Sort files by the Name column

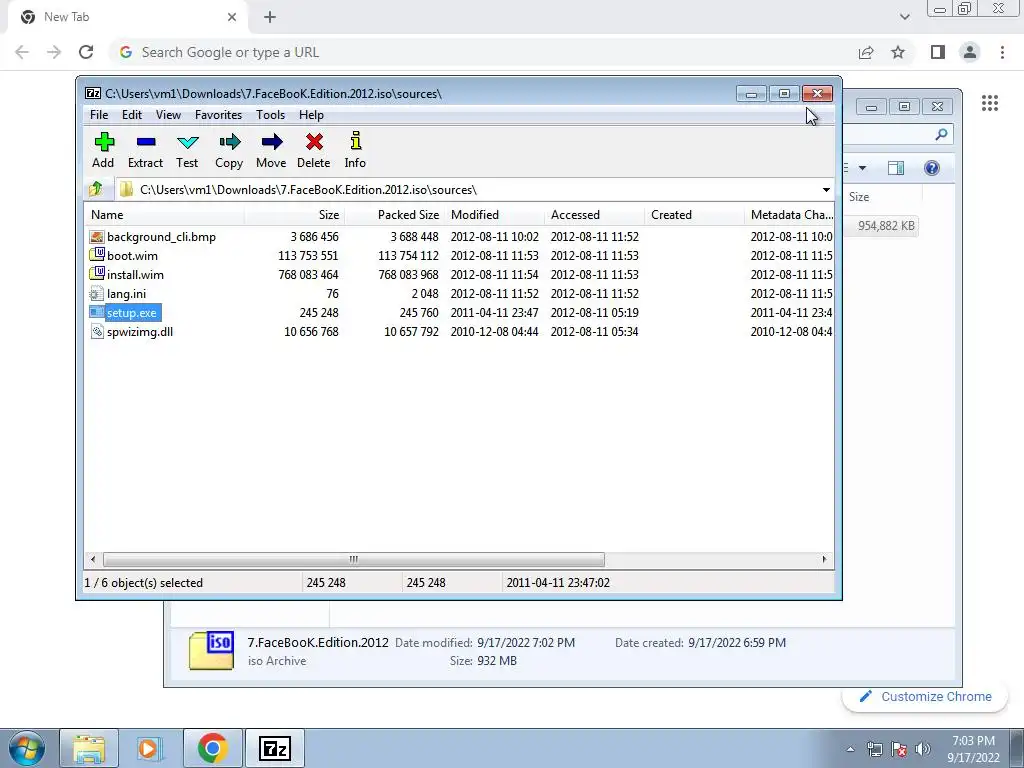point(165,215)
